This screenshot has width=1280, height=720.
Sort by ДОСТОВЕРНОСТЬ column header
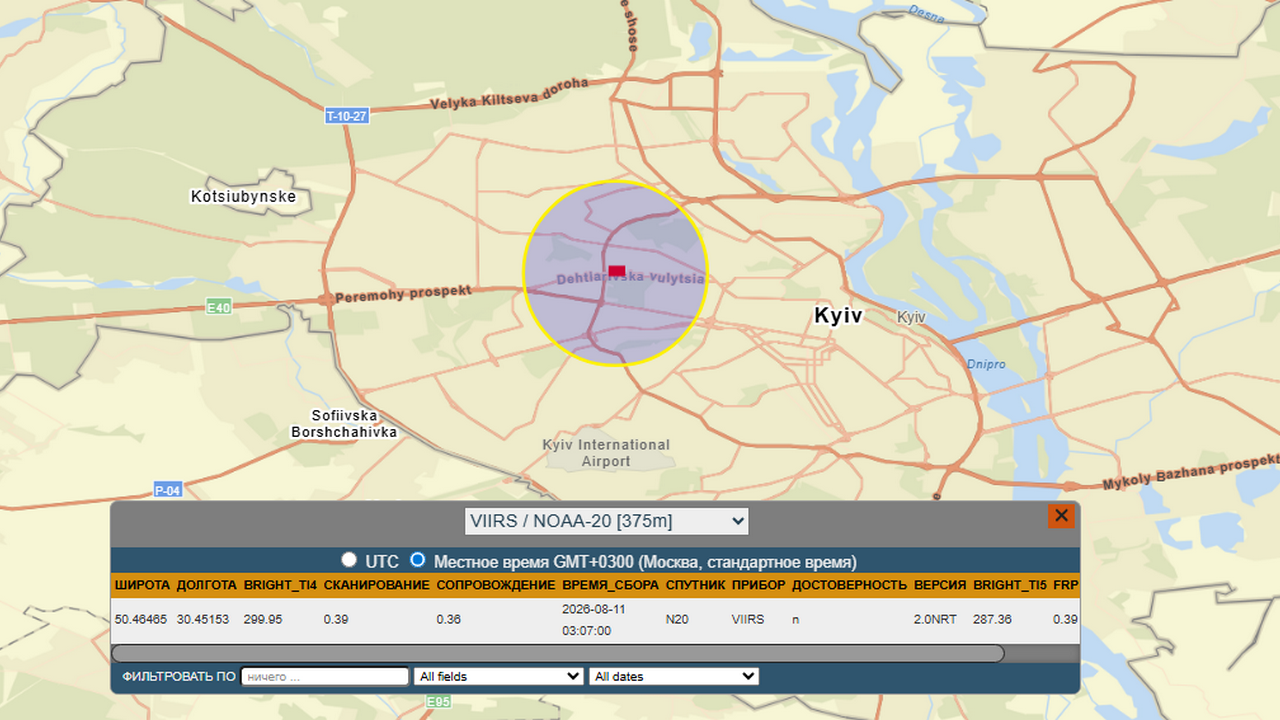[x=849, y=585]
